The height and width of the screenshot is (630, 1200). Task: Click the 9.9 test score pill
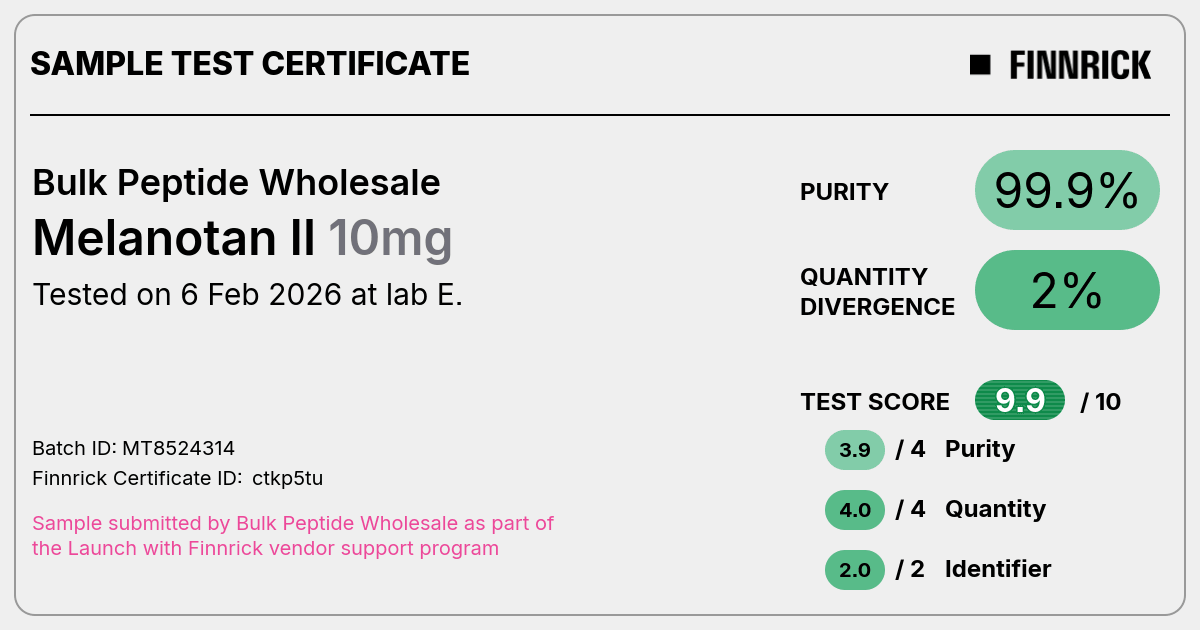1020,401
